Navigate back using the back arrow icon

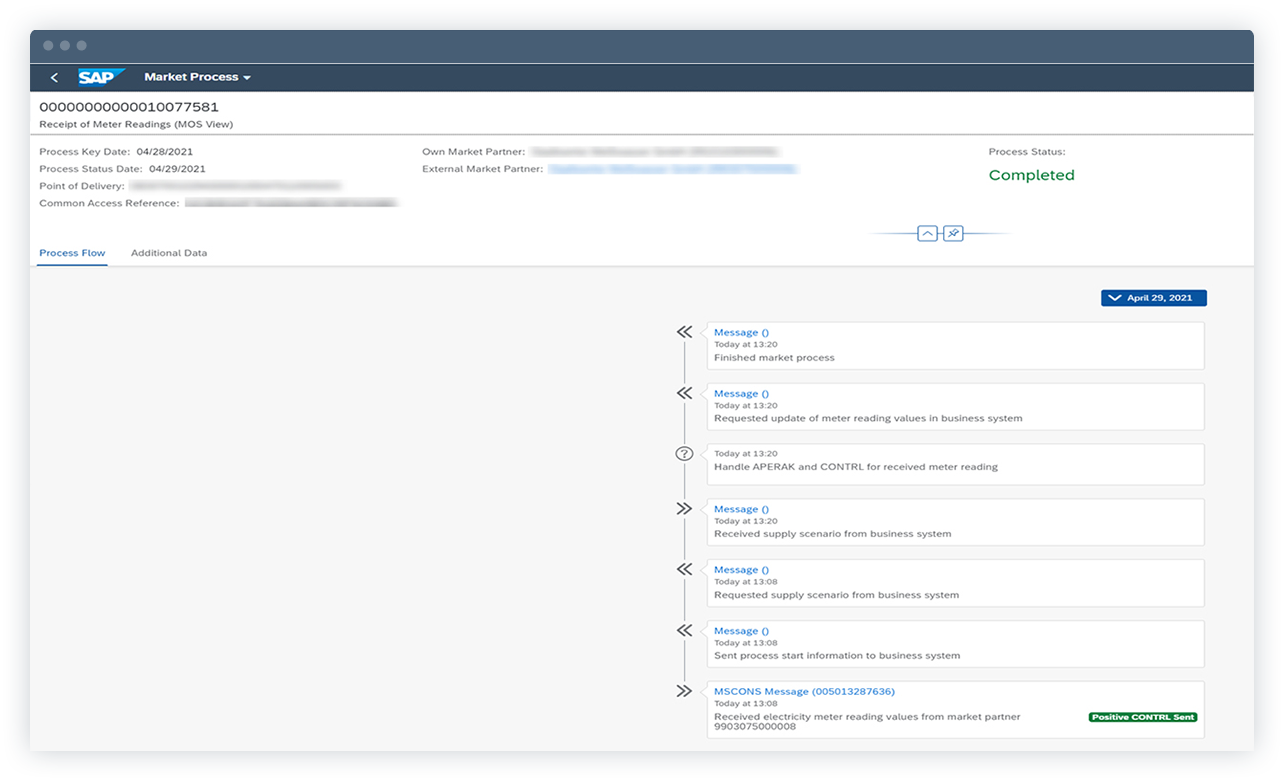click(x=54, y=76)
